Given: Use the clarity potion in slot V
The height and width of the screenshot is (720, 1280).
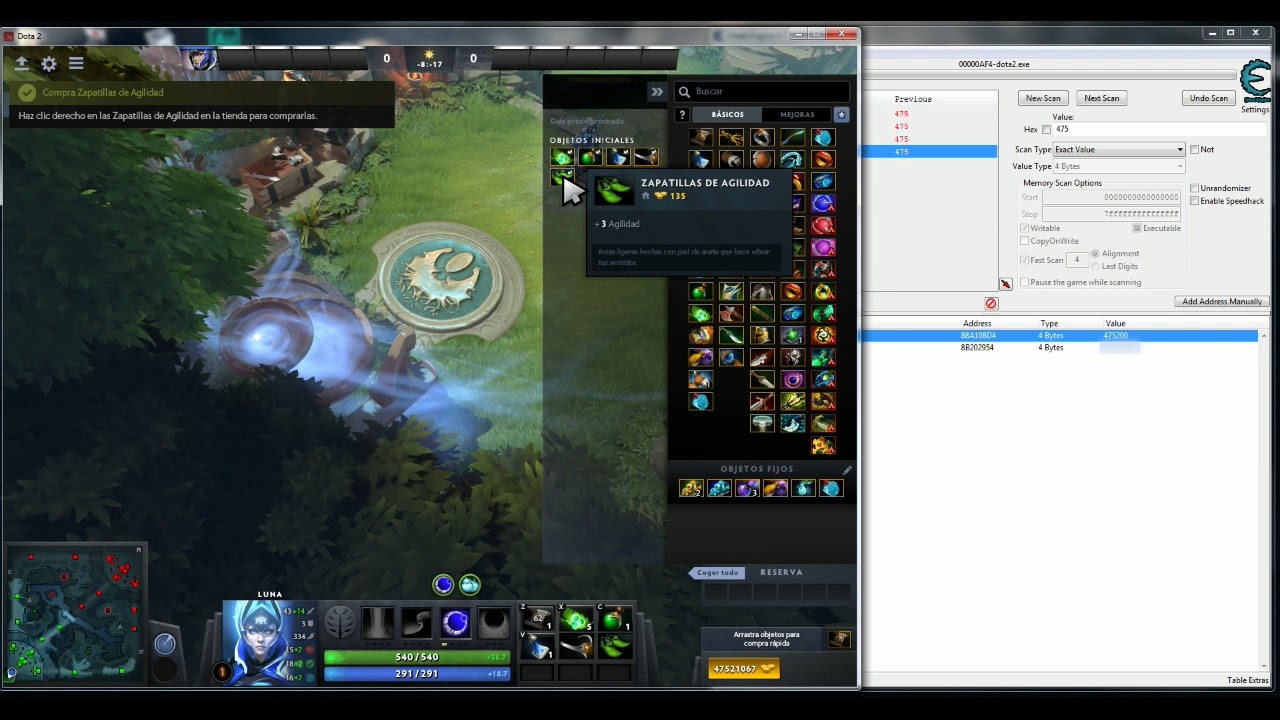Looking at the screenshot, I should pos(537,648).
